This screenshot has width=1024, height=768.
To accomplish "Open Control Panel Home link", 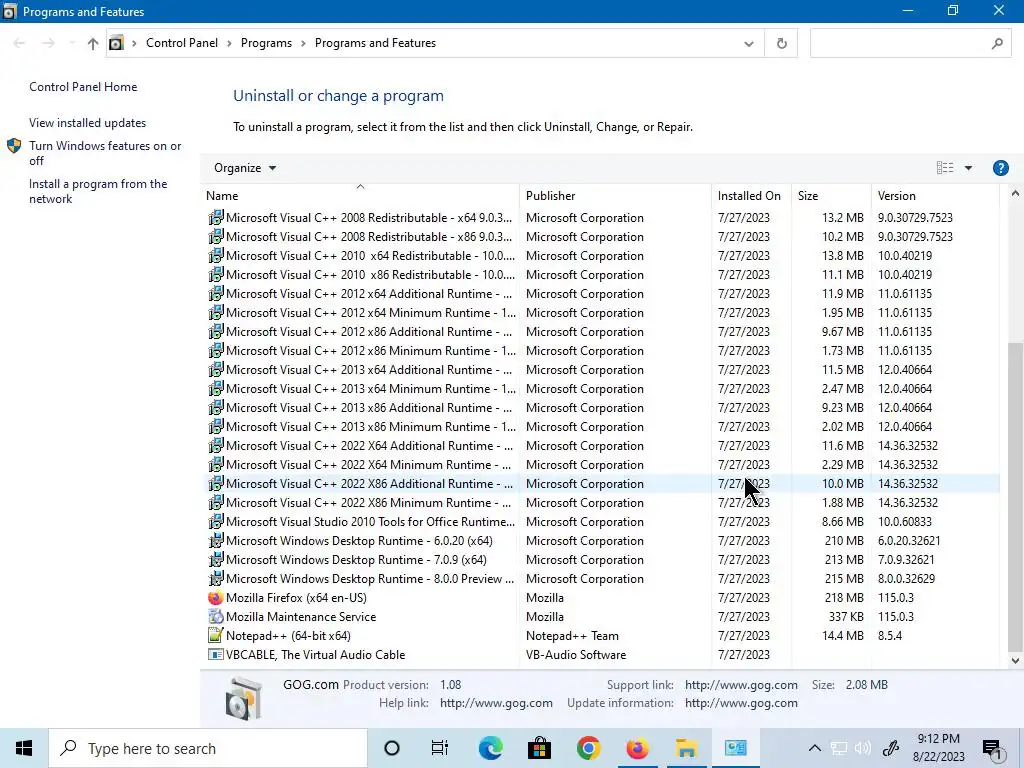I will [x=83, y=87].
